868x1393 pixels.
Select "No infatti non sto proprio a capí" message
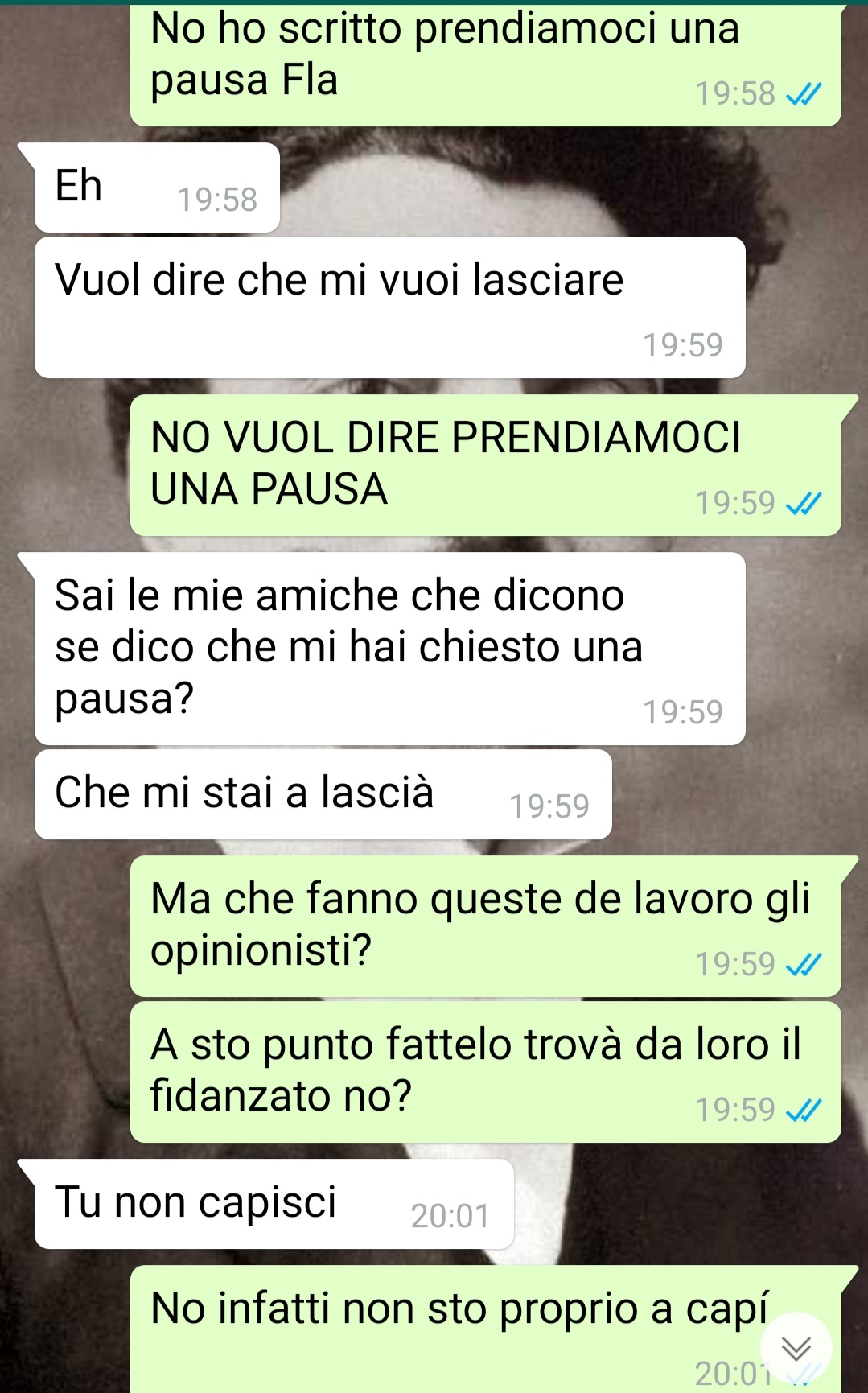pyautogui.click(x=485, y=1329)
